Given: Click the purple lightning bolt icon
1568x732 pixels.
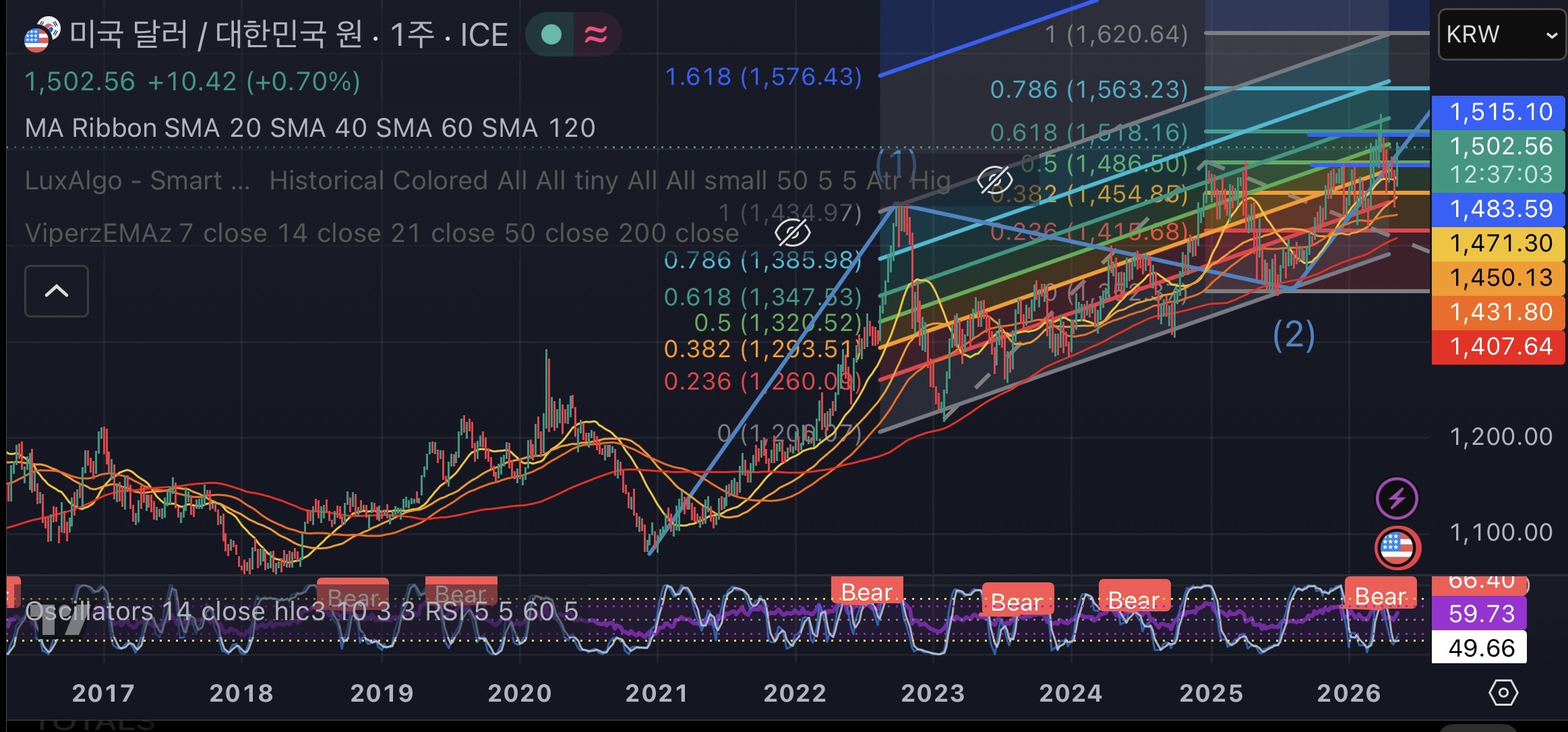Looking at the screenshot, I should click(1397, 499).
